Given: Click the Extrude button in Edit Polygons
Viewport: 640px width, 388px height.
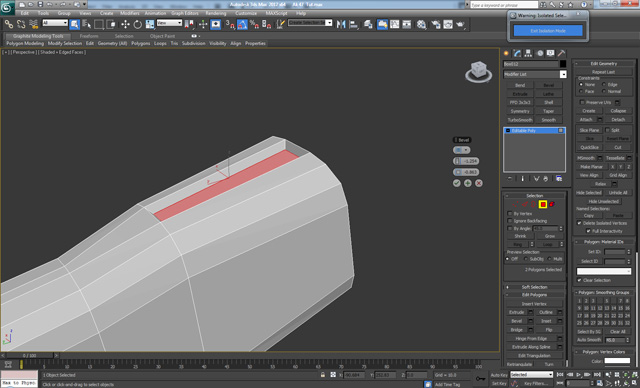Looking at the screenshot, I should click(516, 312).
